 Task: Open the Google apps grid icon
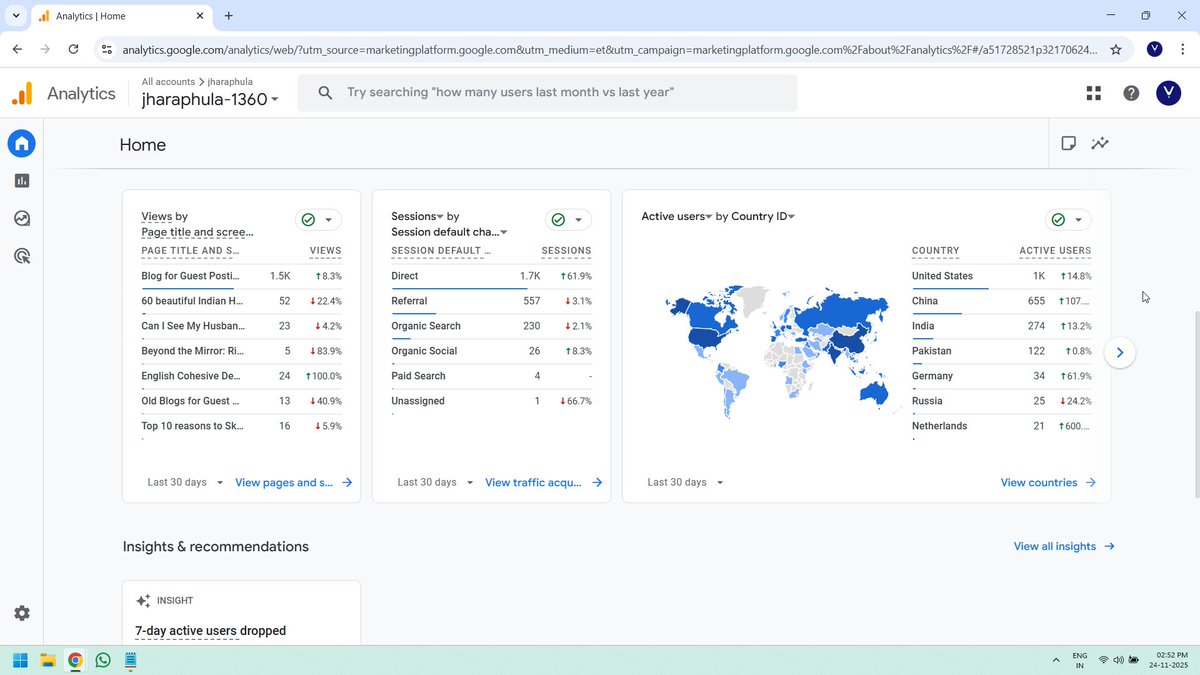(1093, 93)
